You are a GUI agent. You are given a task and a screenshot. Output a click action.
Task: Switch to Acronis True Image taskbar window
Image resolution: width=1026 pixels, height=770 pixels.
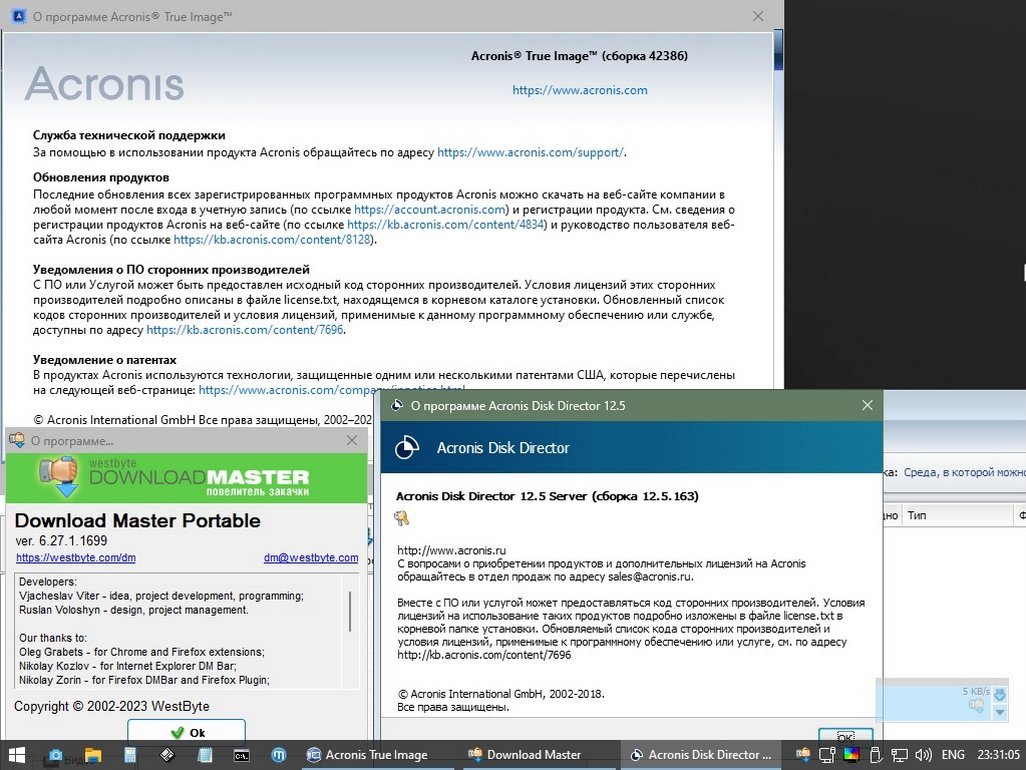(x=366, y=755)
